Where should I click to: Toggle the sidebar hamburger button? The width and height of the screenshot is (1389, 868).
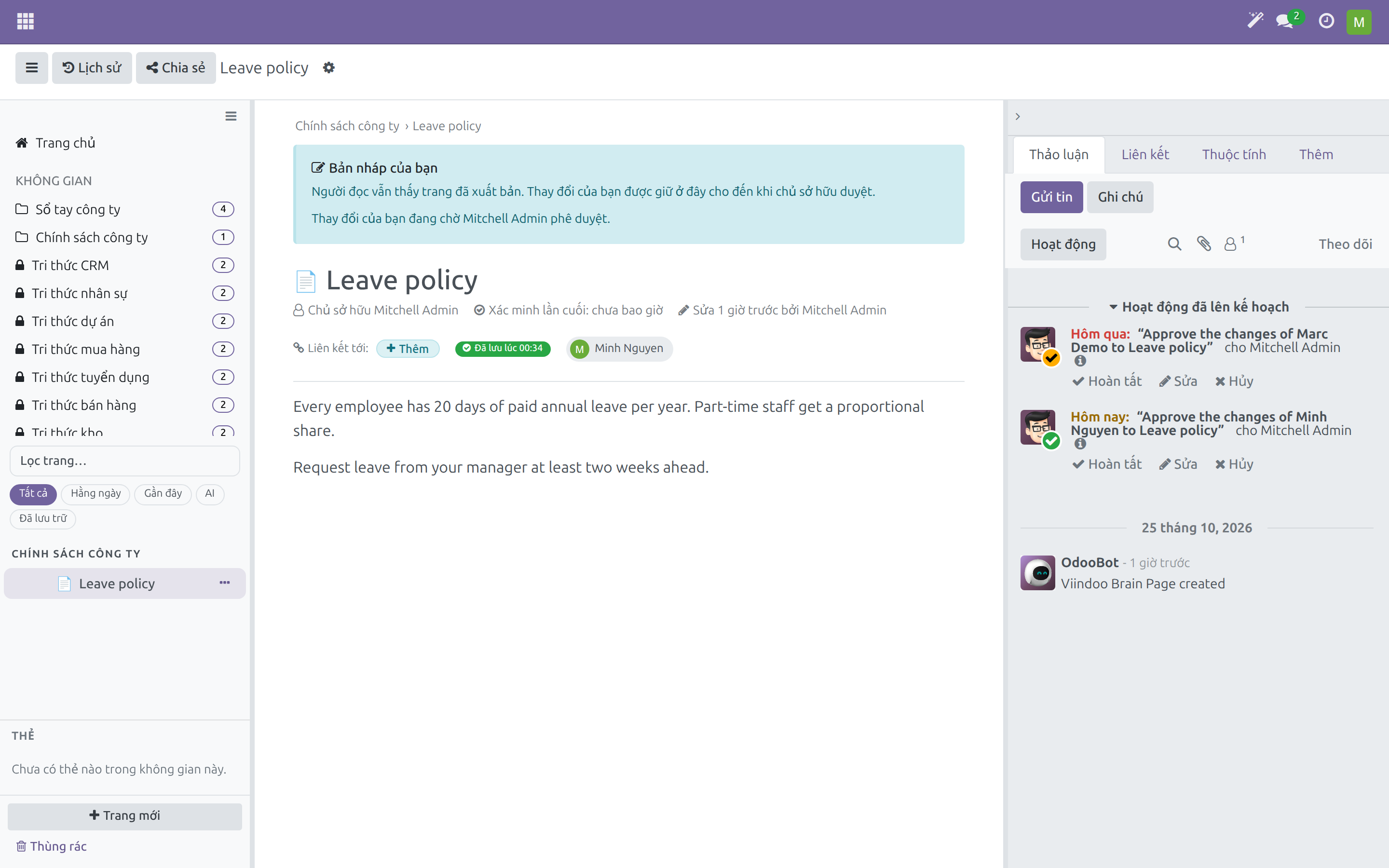coord(31,68)
